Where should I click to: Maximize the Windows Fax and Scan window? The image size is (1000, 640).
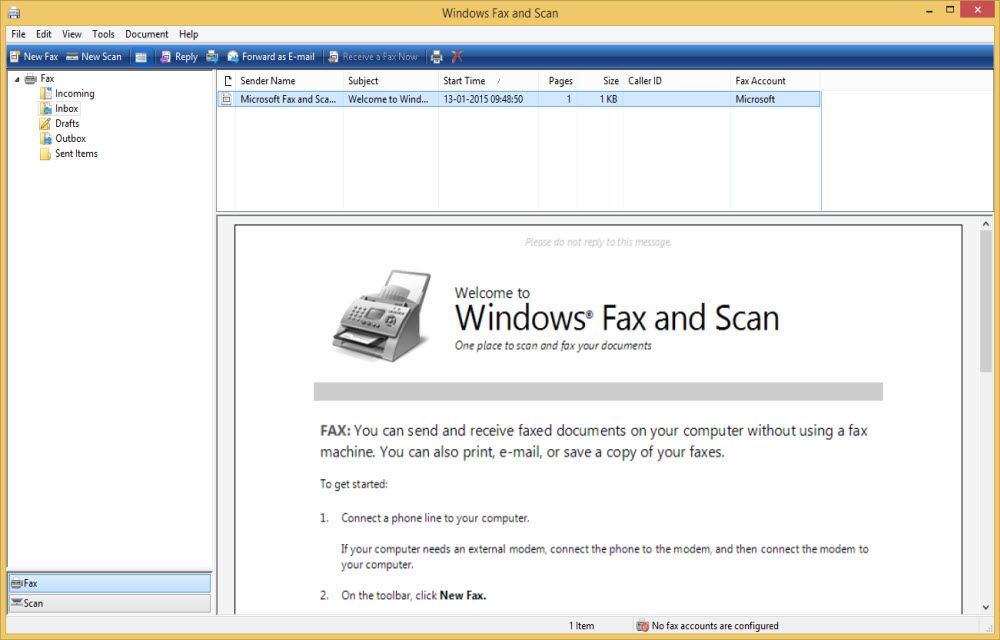tap(950, 11)
